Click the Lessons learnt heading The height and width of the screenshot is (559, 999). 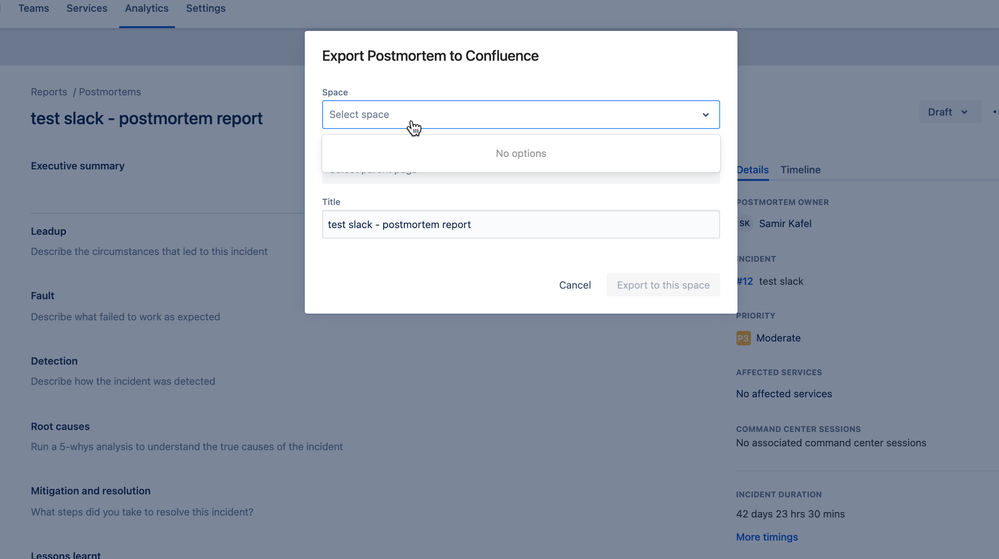pos(66,555)
